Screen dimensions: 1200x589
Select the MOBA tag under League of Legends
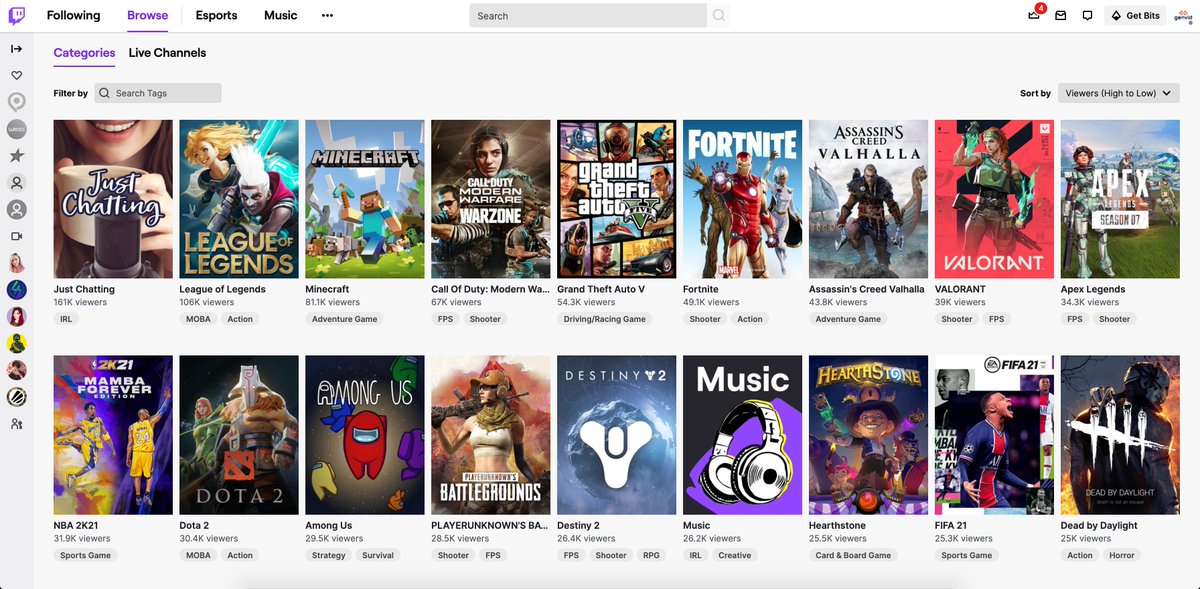pyautogui.click(x=198, y=319)
